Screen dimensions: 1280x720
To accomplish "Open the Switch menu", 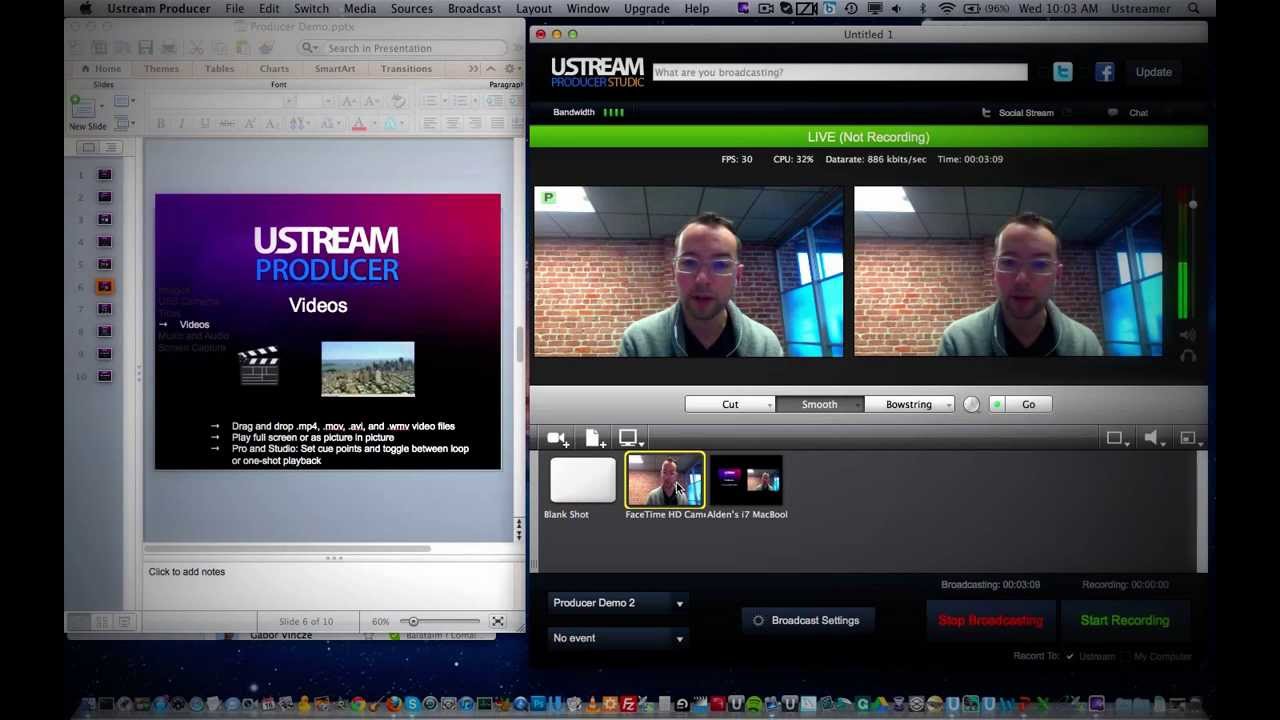I will [x=311, y=9].
